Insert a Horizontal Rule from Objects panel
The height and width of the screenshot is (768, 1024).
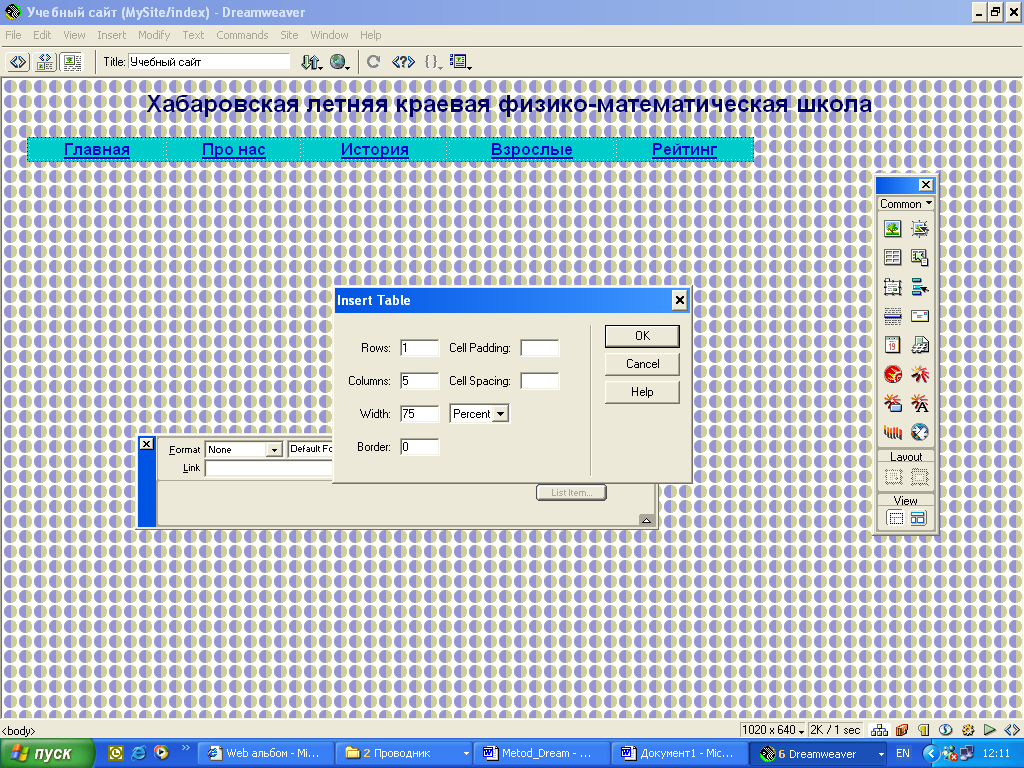892,316
